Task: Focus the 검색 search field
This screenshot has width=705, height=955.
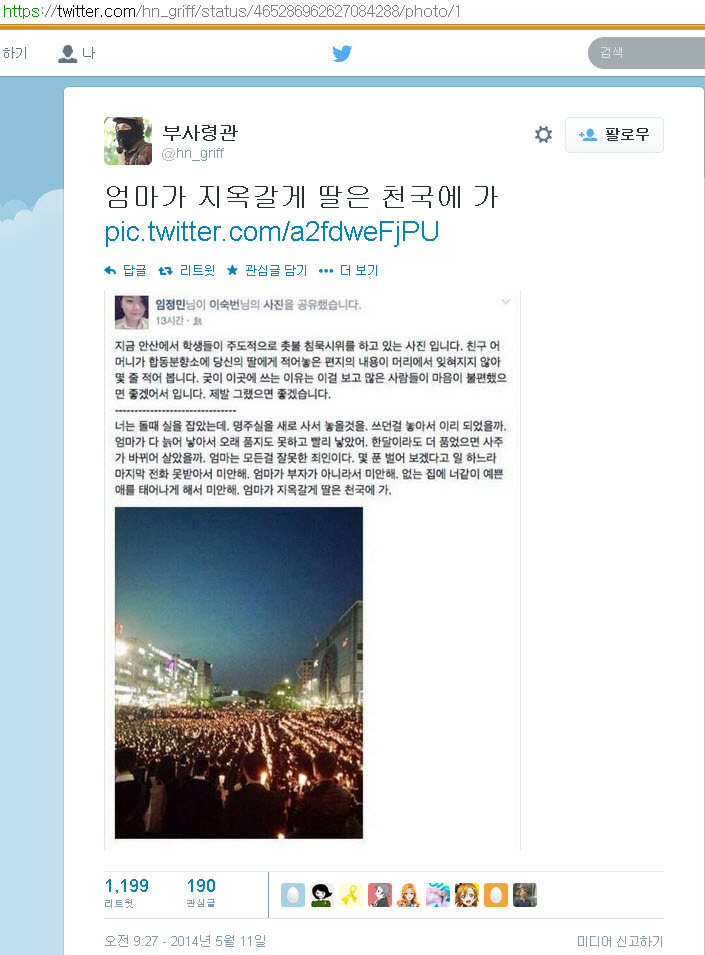Action: point(647,53)
